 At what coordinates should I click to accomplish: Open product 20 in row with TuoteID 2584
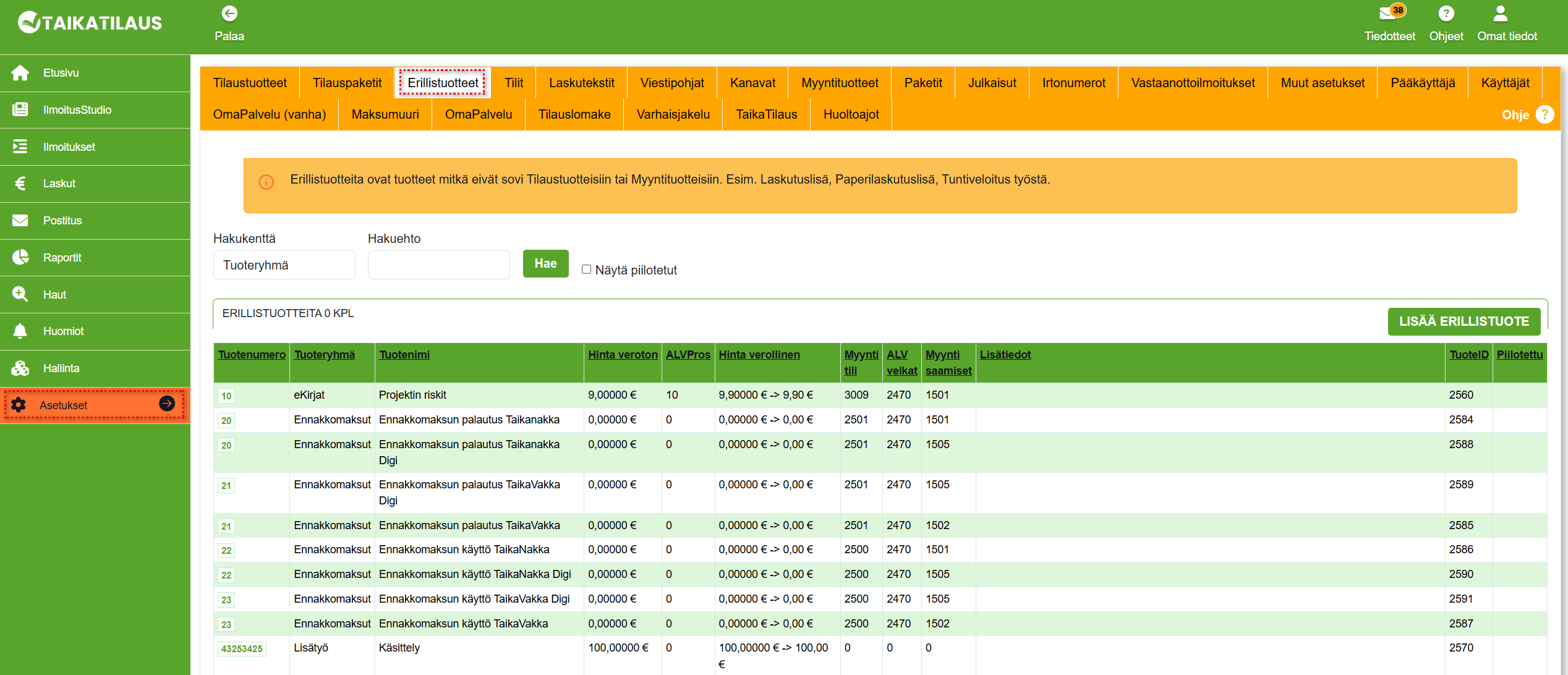pos(226,421)
